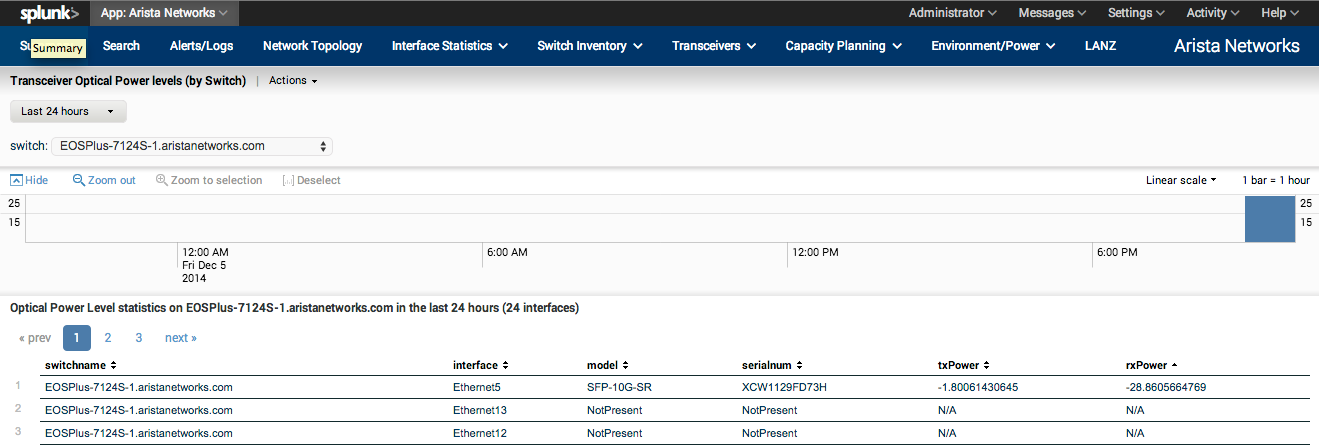Click the Zoom out magnifier
This screenshot has height=445, width=1319.
tap(104, 180)
